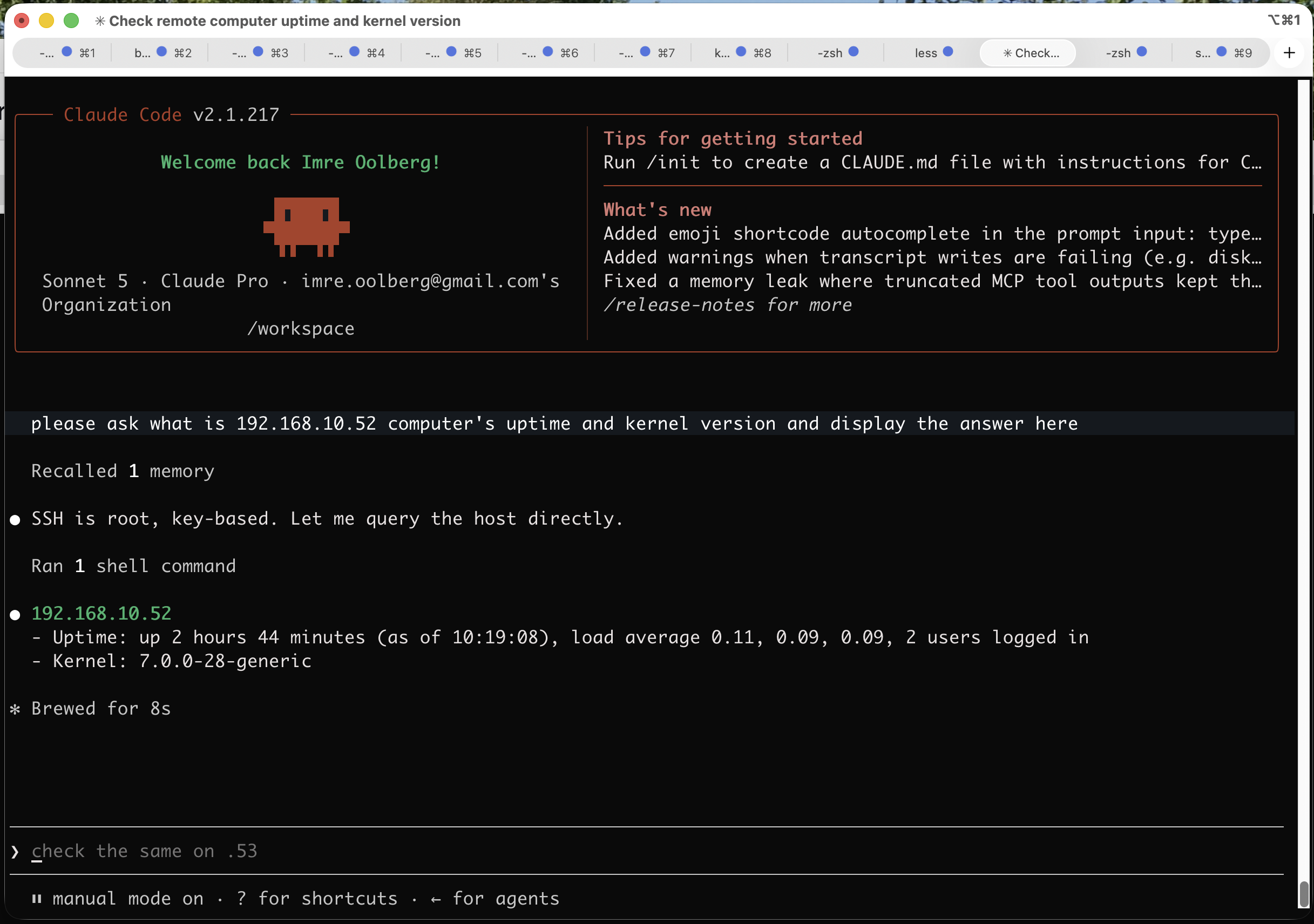1314x924 pixels.
Task: Click the green '192.168.10.52' heading in the answer
Action: (101, 613)
